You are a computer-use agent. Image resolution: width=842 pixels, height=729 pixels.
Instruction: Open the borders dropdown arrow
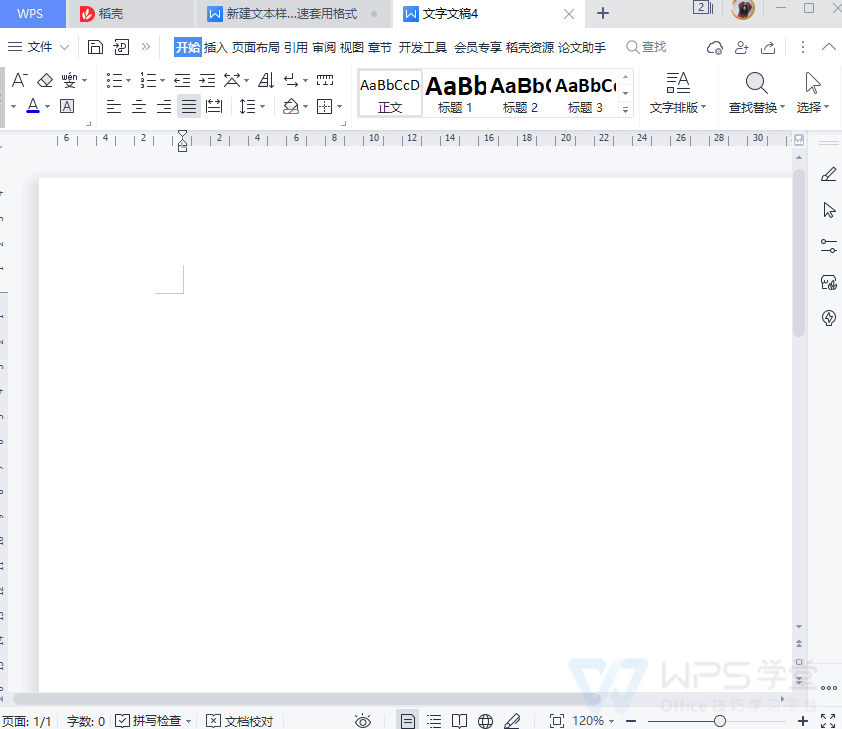tap(339, 106)
